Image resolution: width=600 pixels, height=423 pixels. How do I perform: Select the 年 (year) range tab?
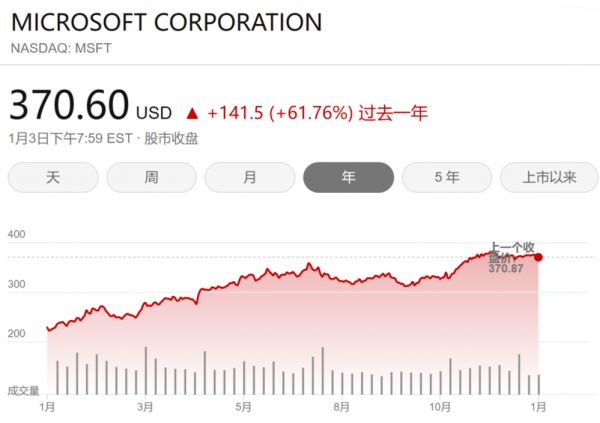[348, 178]
